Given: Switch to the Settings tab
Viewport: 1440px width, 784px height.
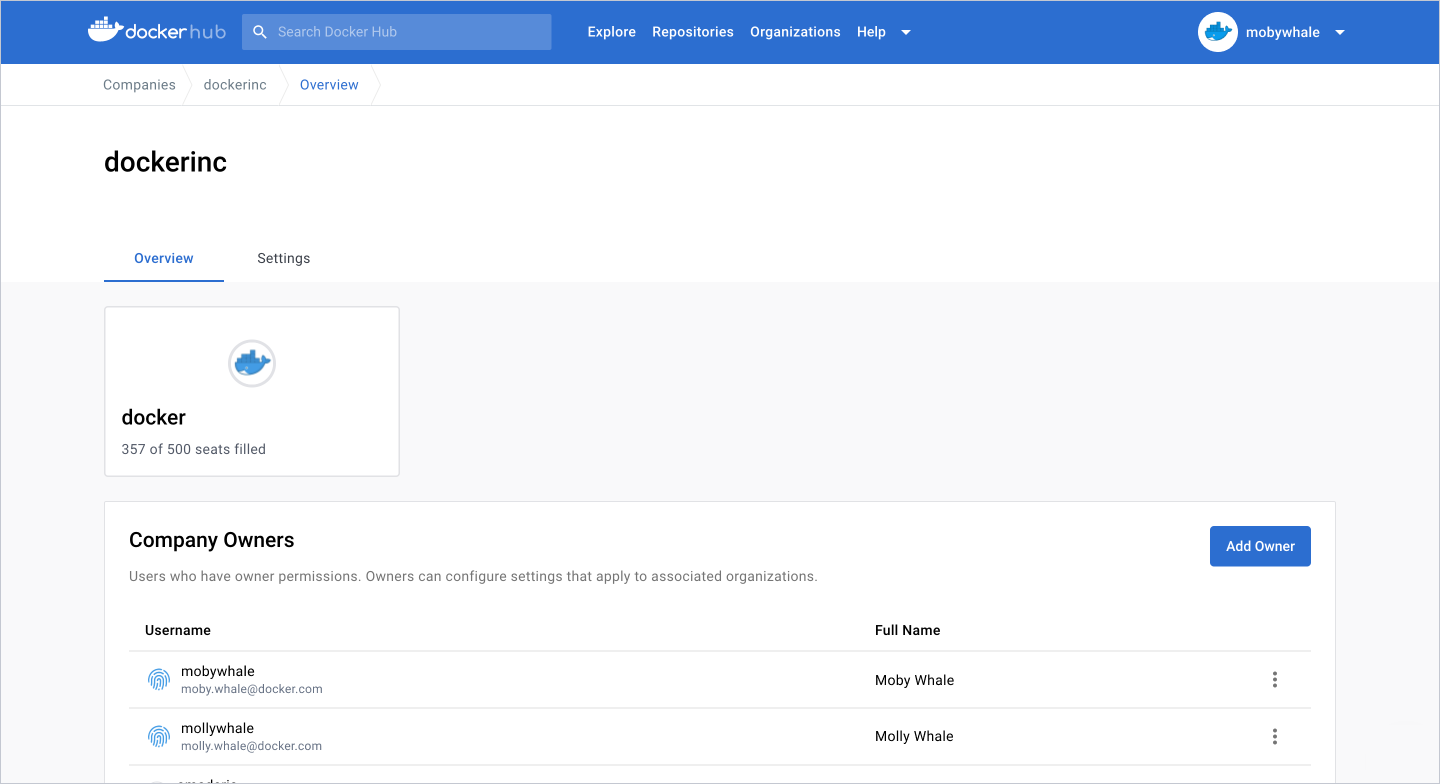Looking at the screenshot, I should click(284, 258).
